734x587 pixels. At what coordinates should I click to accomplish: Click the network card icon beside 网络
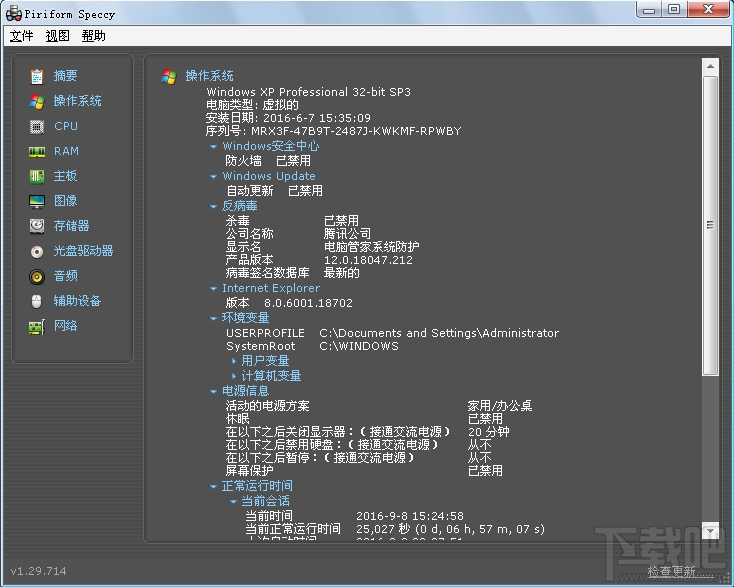(37, 326)
